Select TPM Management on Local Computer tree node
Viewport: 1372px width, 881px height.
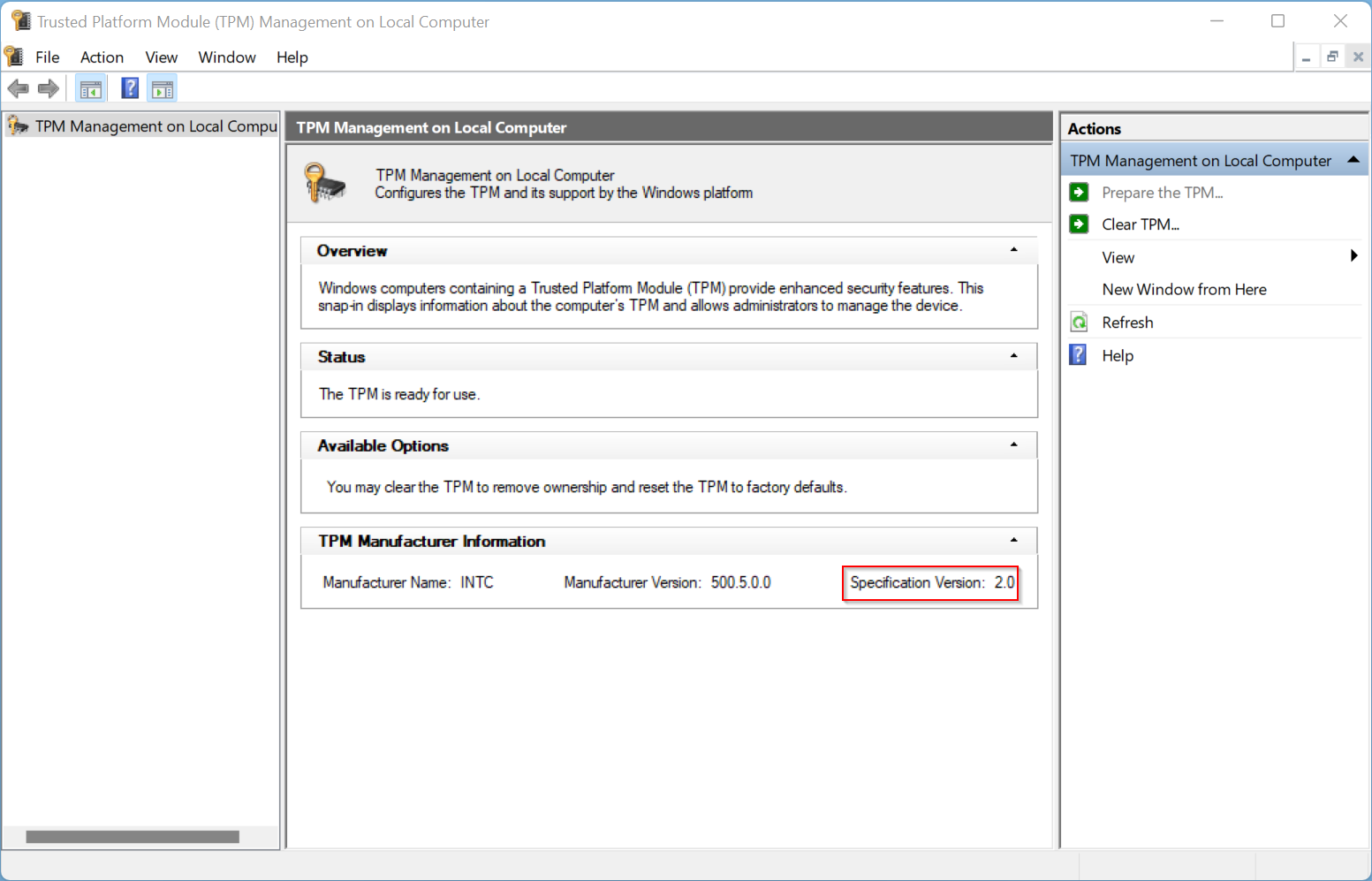[141, 126]
